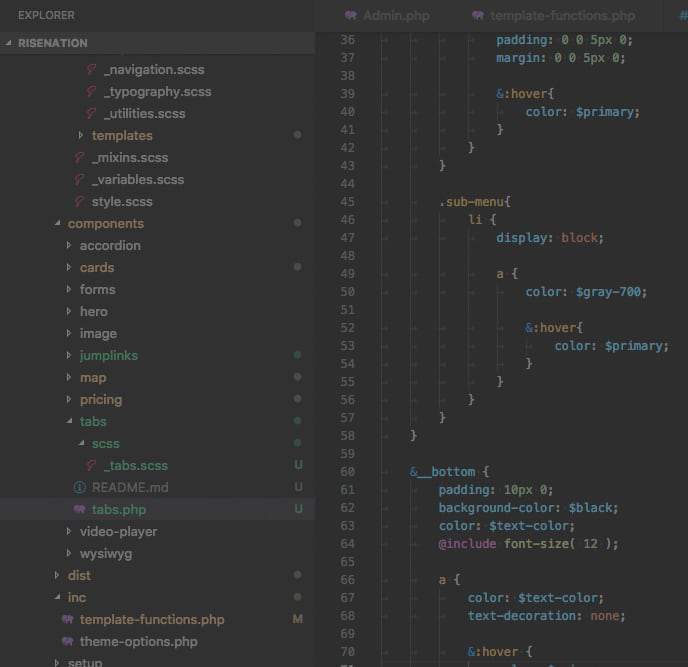Click the PHP icon beside theme-options.php
The image size is (688, 667).
click(68, 641)
